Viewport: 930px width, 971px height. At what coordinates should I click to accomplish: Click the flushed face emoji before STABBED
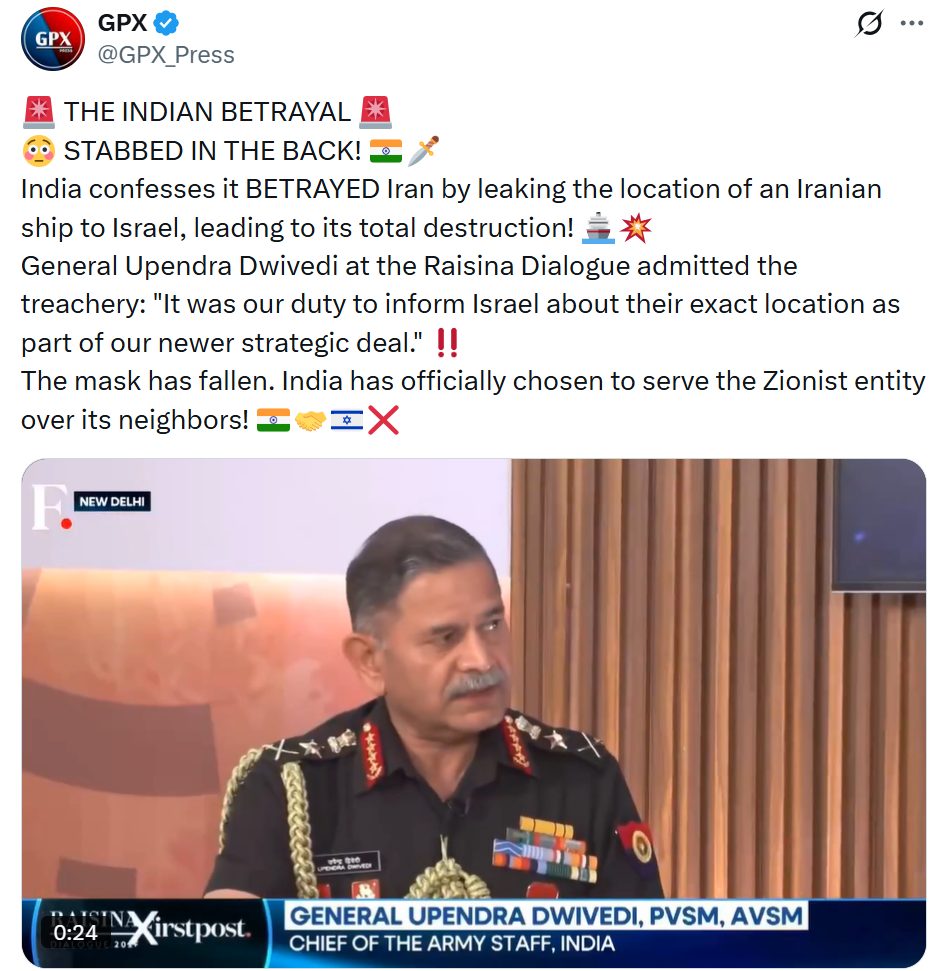38,151
